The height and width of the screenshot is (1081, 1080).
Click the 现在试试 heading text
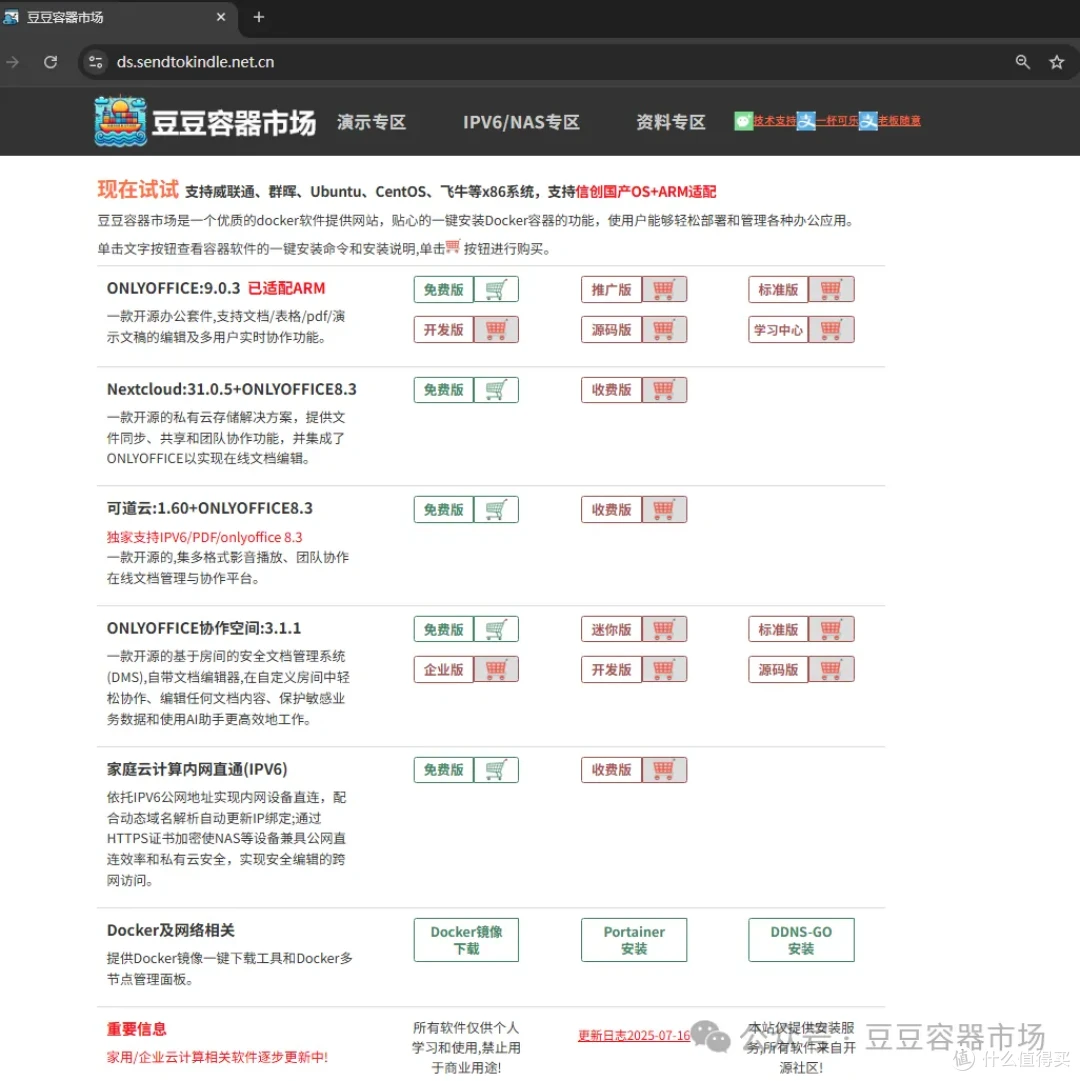(x=138, y=189)
